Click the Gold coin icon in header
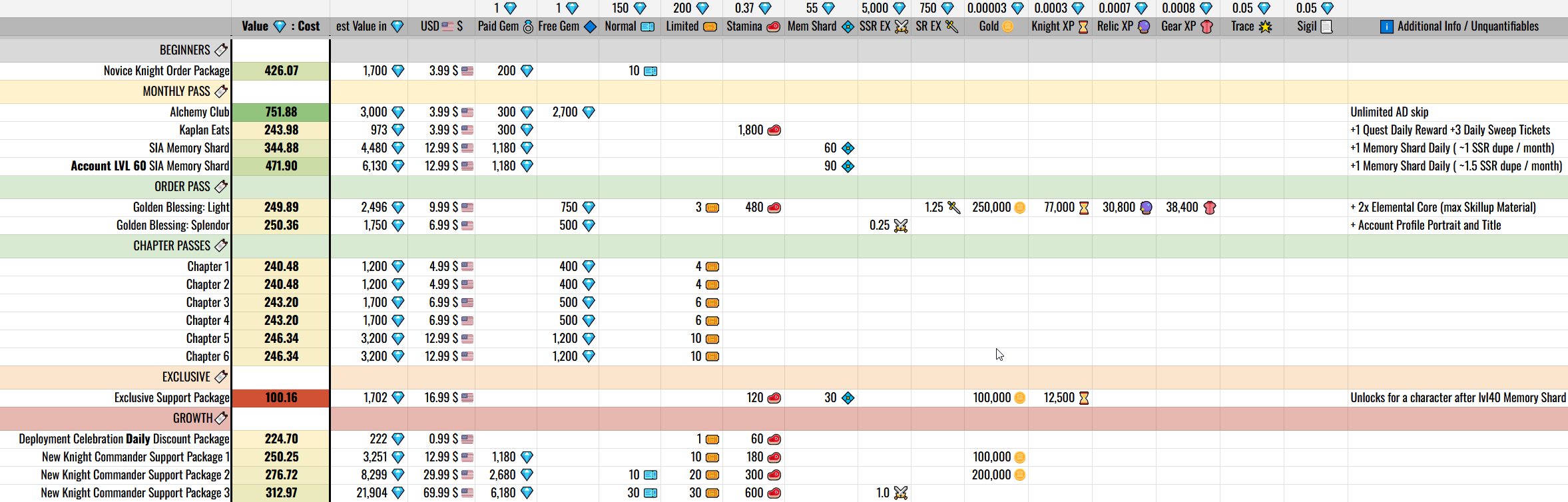This screenshot has width=1568, height=502. (x=1007, y=27)
